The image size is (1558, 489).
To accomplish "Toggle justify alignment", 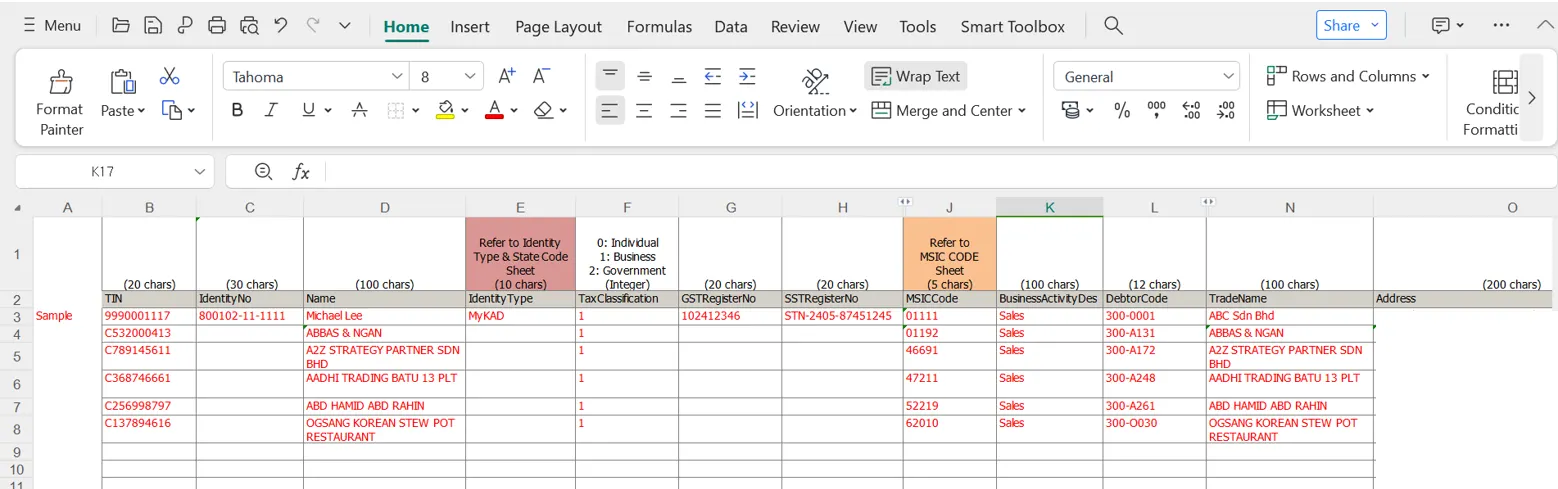I will coord(713,110).
